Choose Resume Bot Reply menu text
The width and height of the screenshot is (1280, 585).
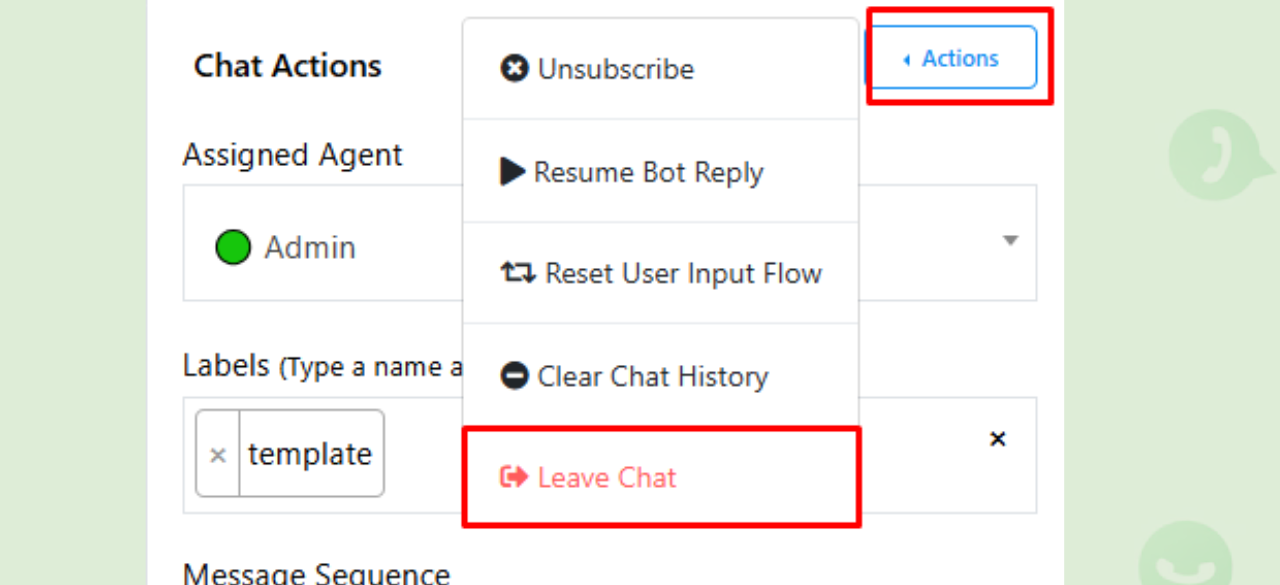click(x=648, y=172)
